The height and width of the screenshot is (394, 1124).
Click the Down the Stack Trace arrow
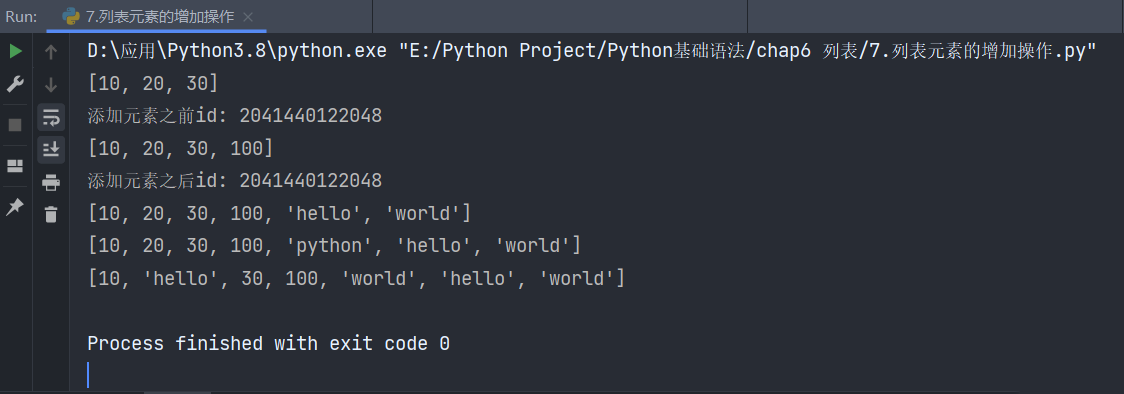[51, 85]
